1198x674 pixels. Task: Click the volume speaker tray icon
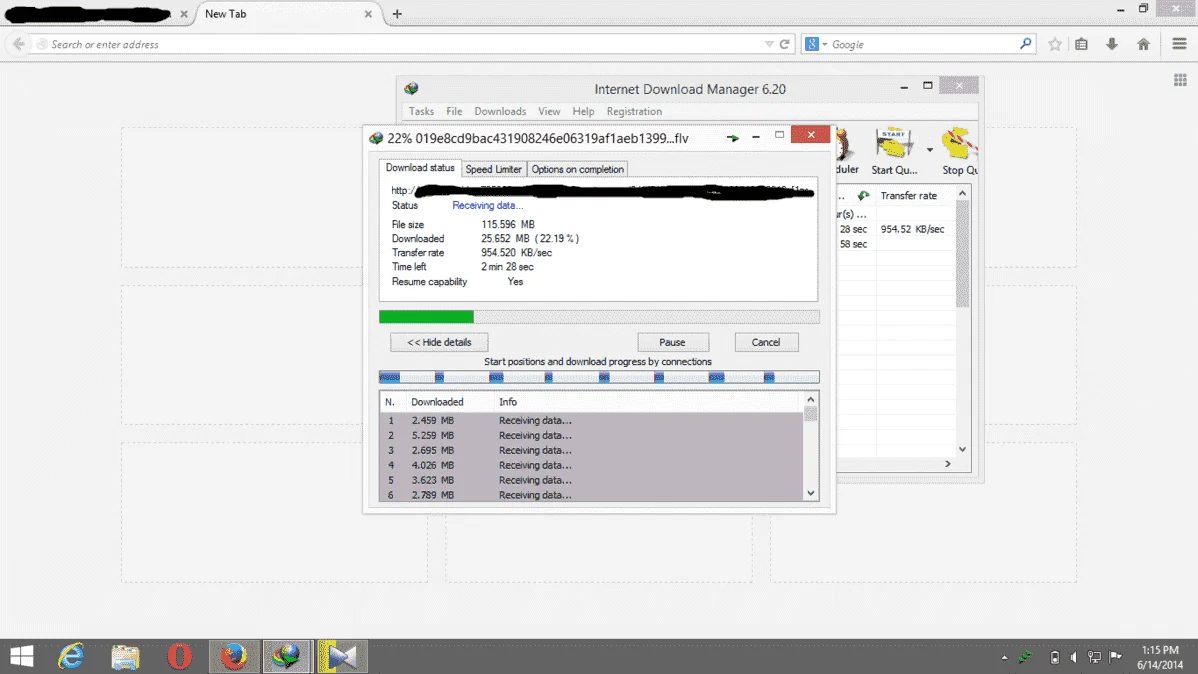[x=1073, y=657]
